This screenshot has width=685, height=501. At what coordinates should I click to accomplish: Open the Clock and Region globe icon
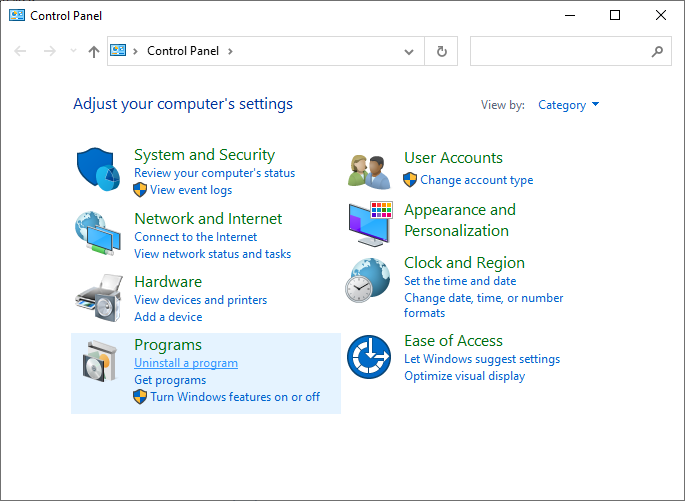pos(368,280)
